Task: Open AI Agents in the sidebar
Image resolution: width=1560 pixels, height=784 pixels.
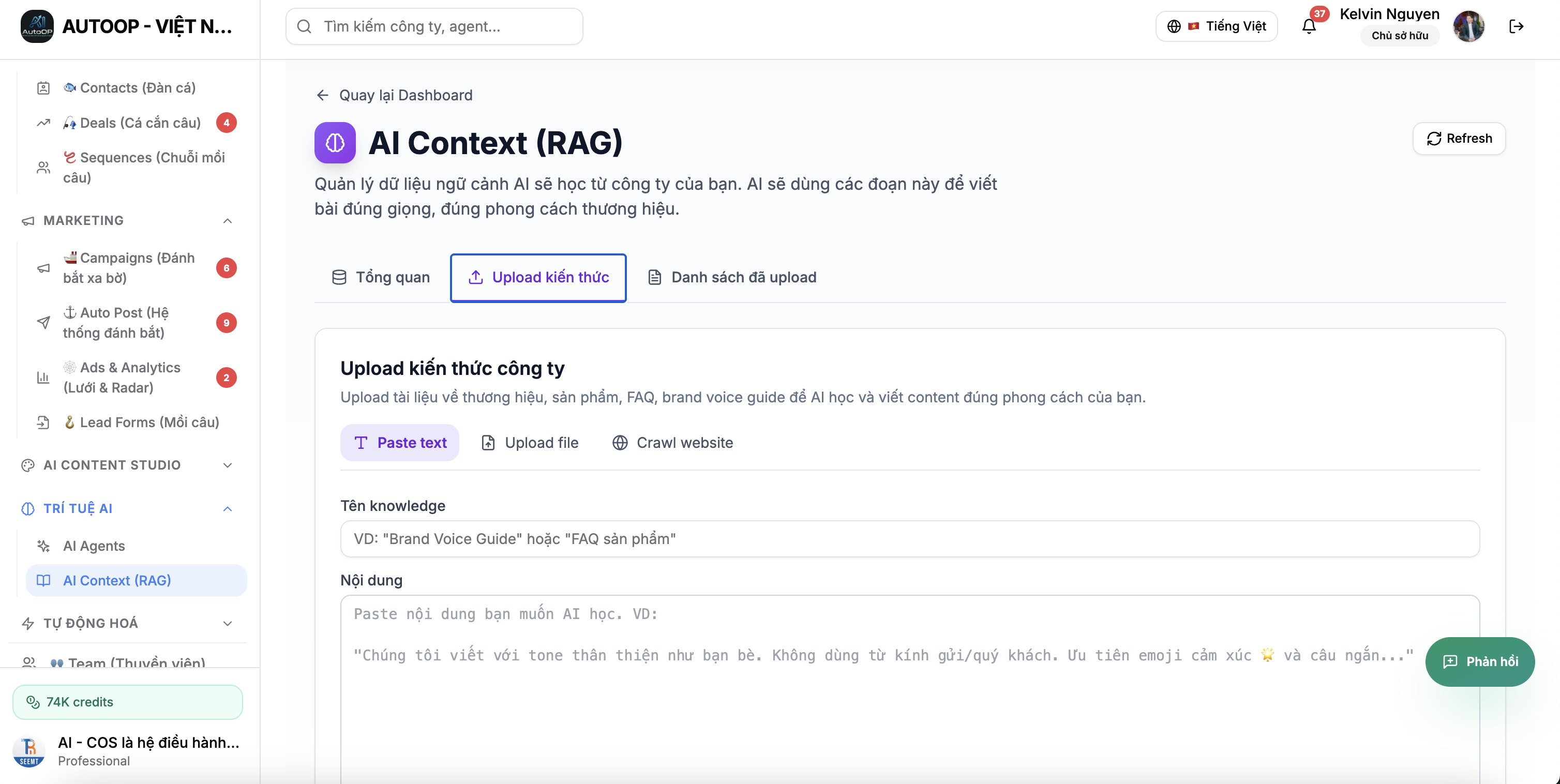Action: pos(94,546)
